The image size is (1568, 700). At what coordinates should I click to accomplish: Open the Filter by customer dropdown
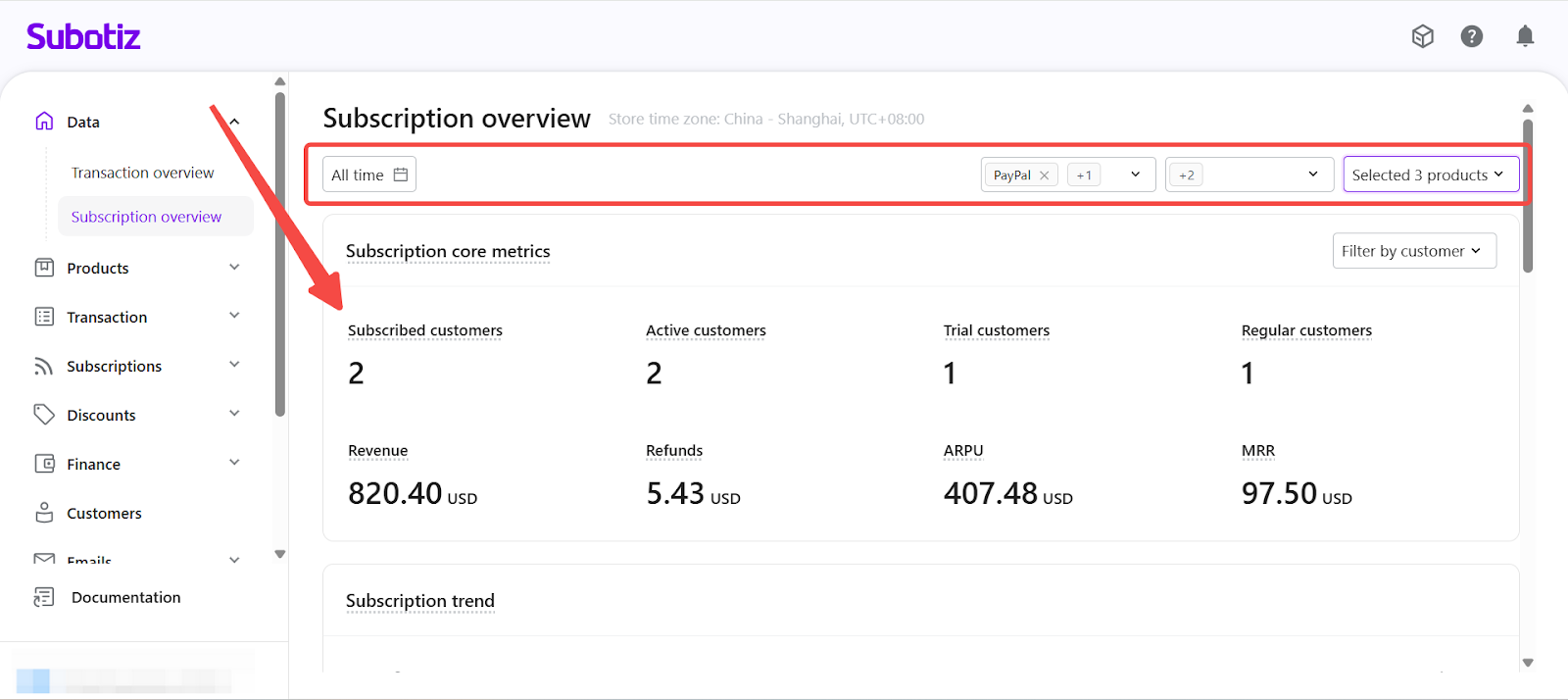coord(1413,251)
